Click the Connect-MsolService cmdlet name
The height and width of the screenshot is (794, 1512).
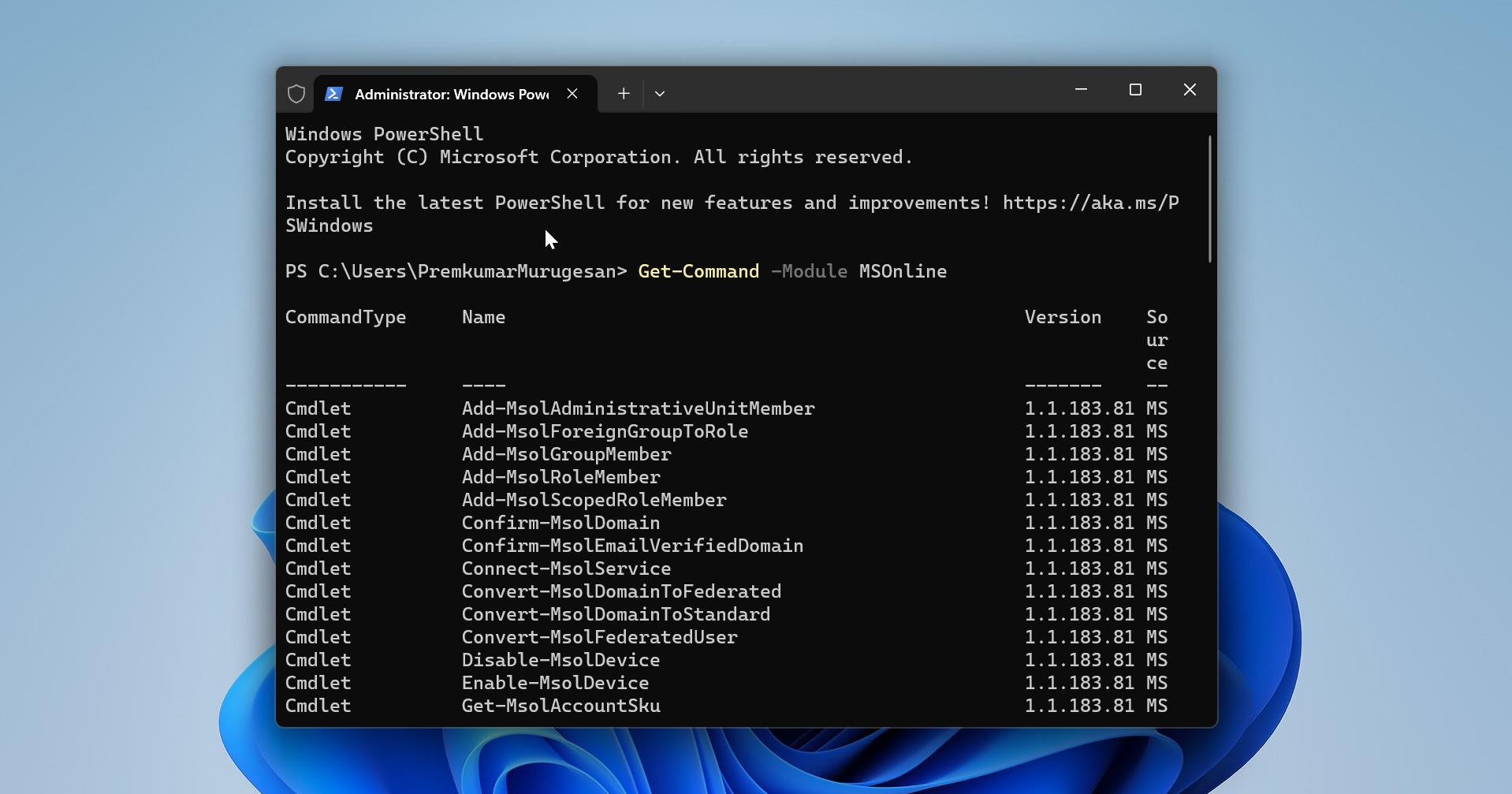(x=566, y=568)
